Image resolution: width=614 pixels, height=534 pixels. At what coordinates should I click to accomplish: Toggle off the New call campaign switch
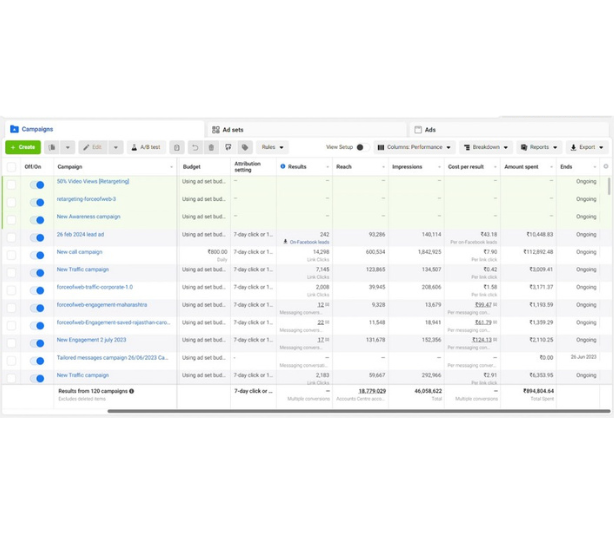click(37, 254)
